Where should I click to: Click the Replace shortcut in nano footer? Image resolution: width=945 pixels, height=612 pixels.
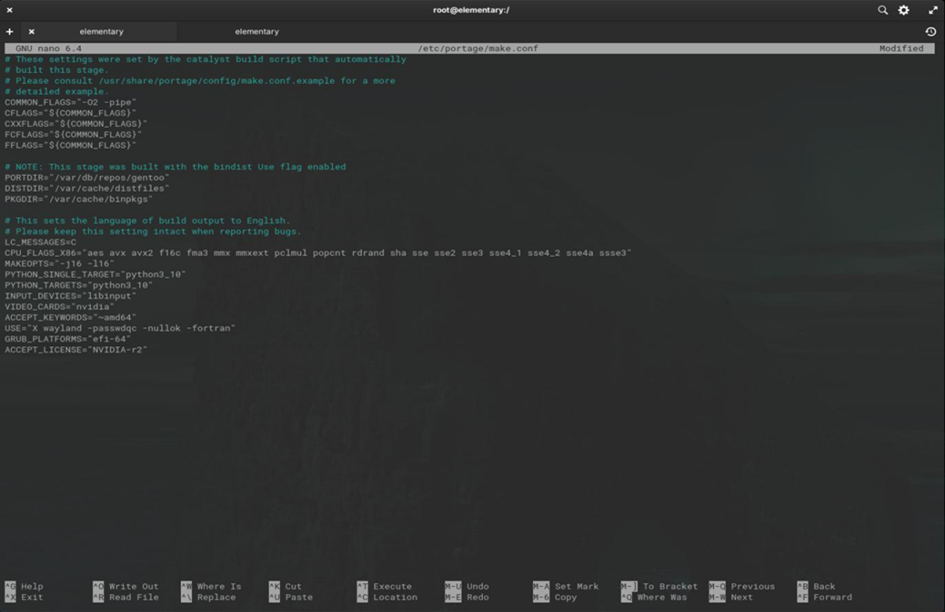click(x=216, y=598)
